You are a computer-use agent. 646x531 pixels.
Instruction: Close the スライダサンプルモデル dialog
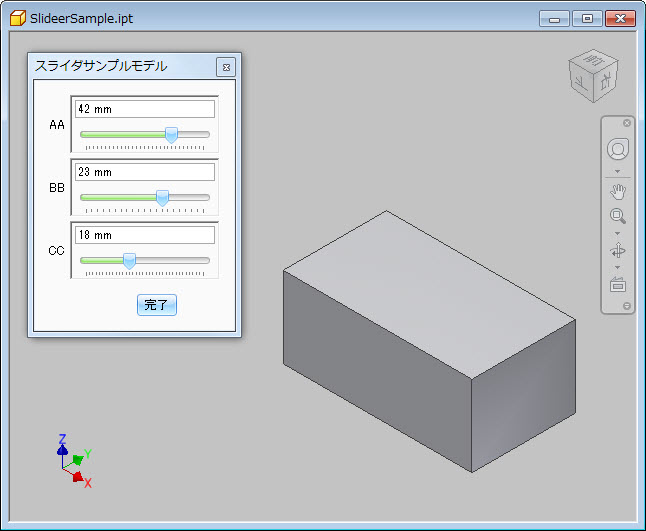(x=226, y=67)
